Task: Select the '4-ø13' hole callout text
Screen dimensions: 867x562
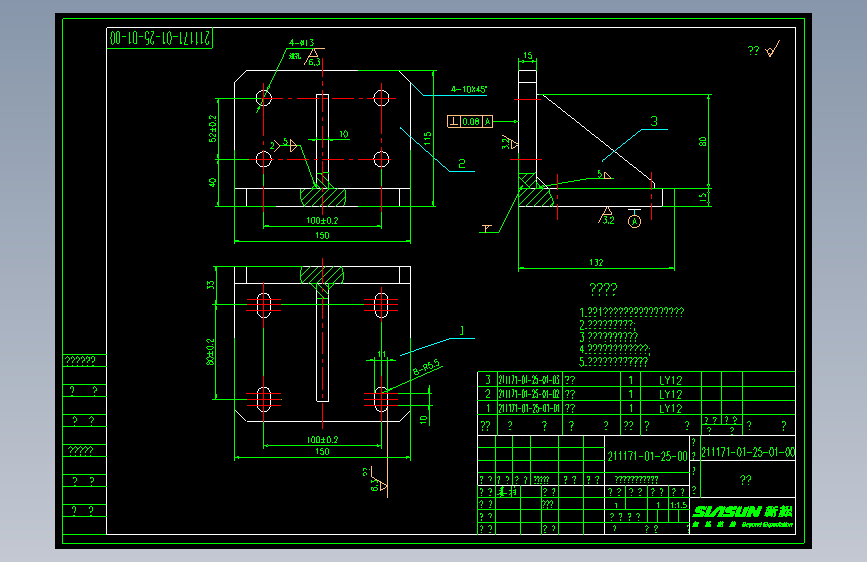Action: coord(301,43)
